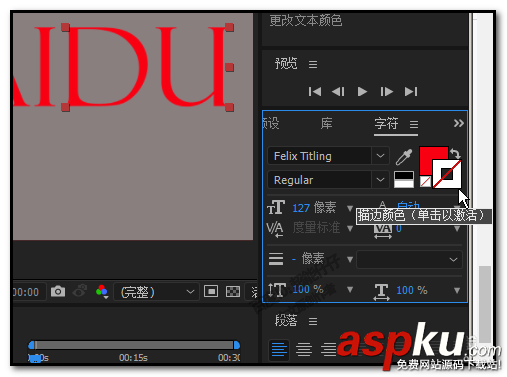
Task: Open the (完整) resolution dropdown
Action: [x=156, y=292]
